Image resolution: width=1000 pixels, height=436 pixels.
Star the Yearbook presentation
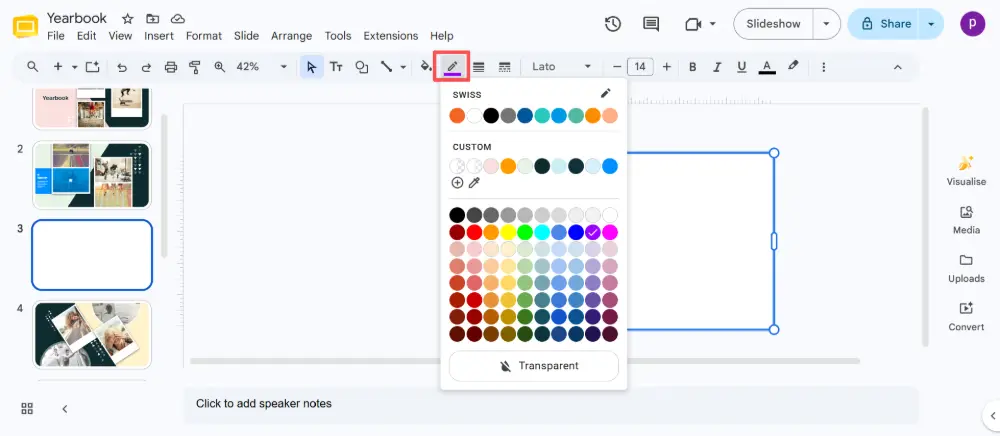coord(128,18)
